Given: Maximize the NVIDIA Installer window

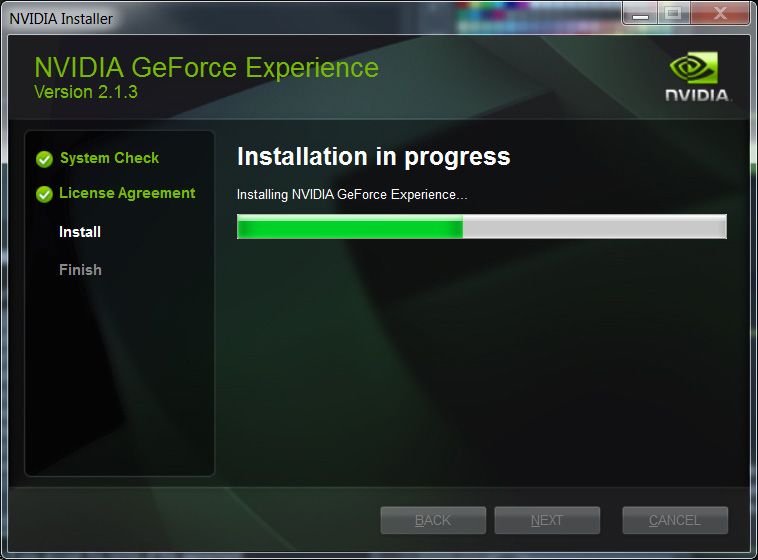Looking at the screenshot, I should coord(673,13).
